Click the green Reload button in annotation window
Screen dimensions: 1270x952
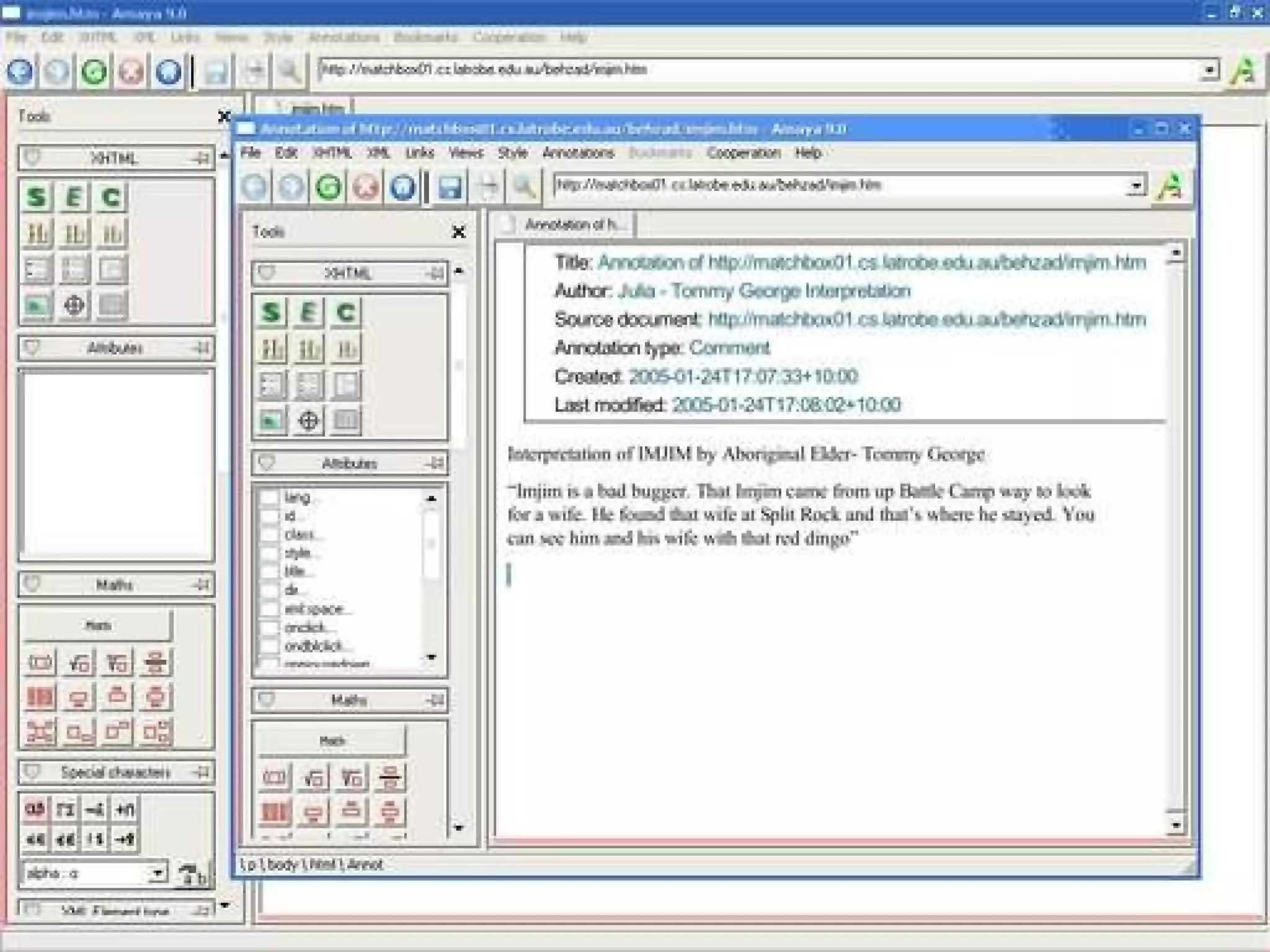pos(329,187)
